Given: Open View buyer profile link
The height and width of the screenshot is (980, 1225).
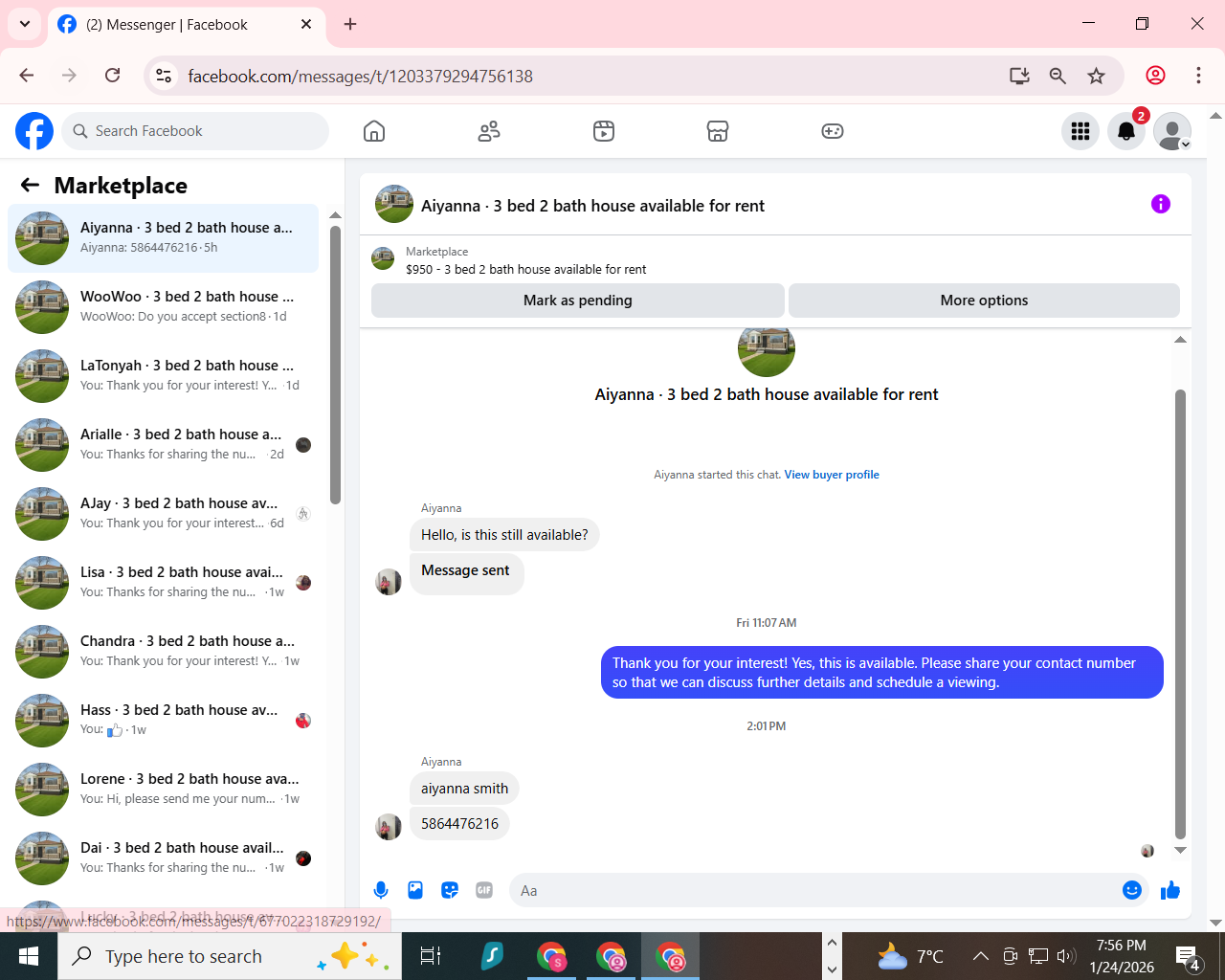Looking at the screenshot, I should (x=832, y=475).
